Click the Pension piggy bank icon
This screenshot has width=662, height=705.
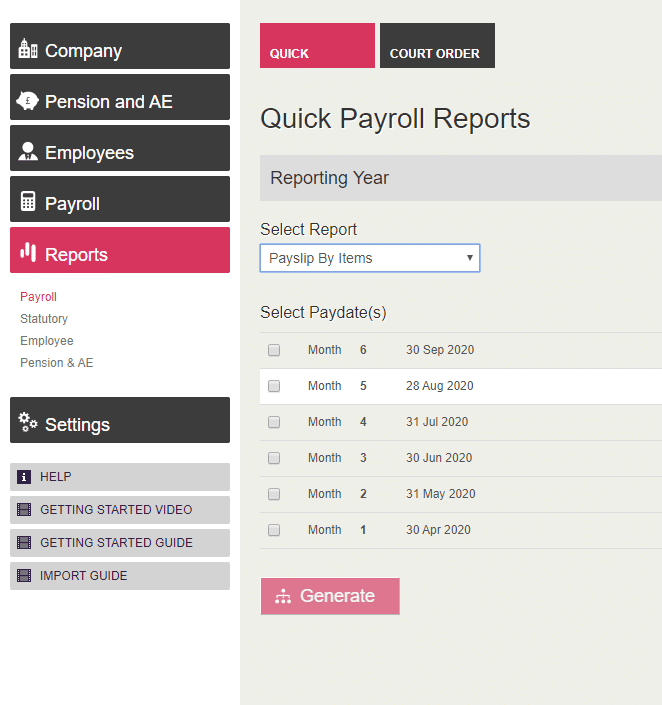[x=28, y=101]
